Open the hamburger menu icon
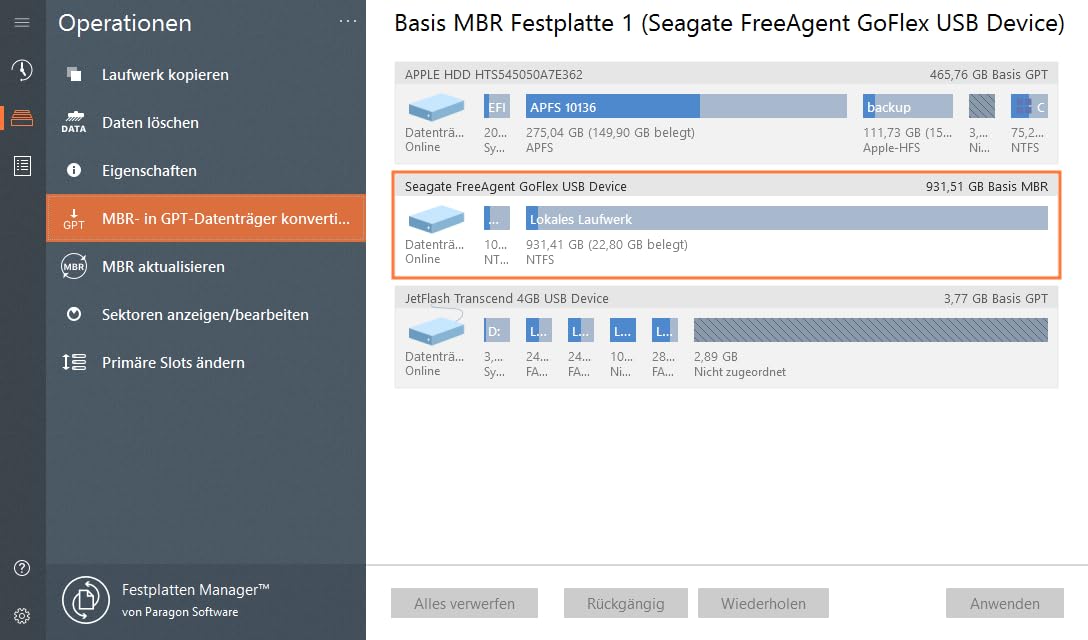The height and width of the screenshot is (640, 1088). (x=22, y=23)
